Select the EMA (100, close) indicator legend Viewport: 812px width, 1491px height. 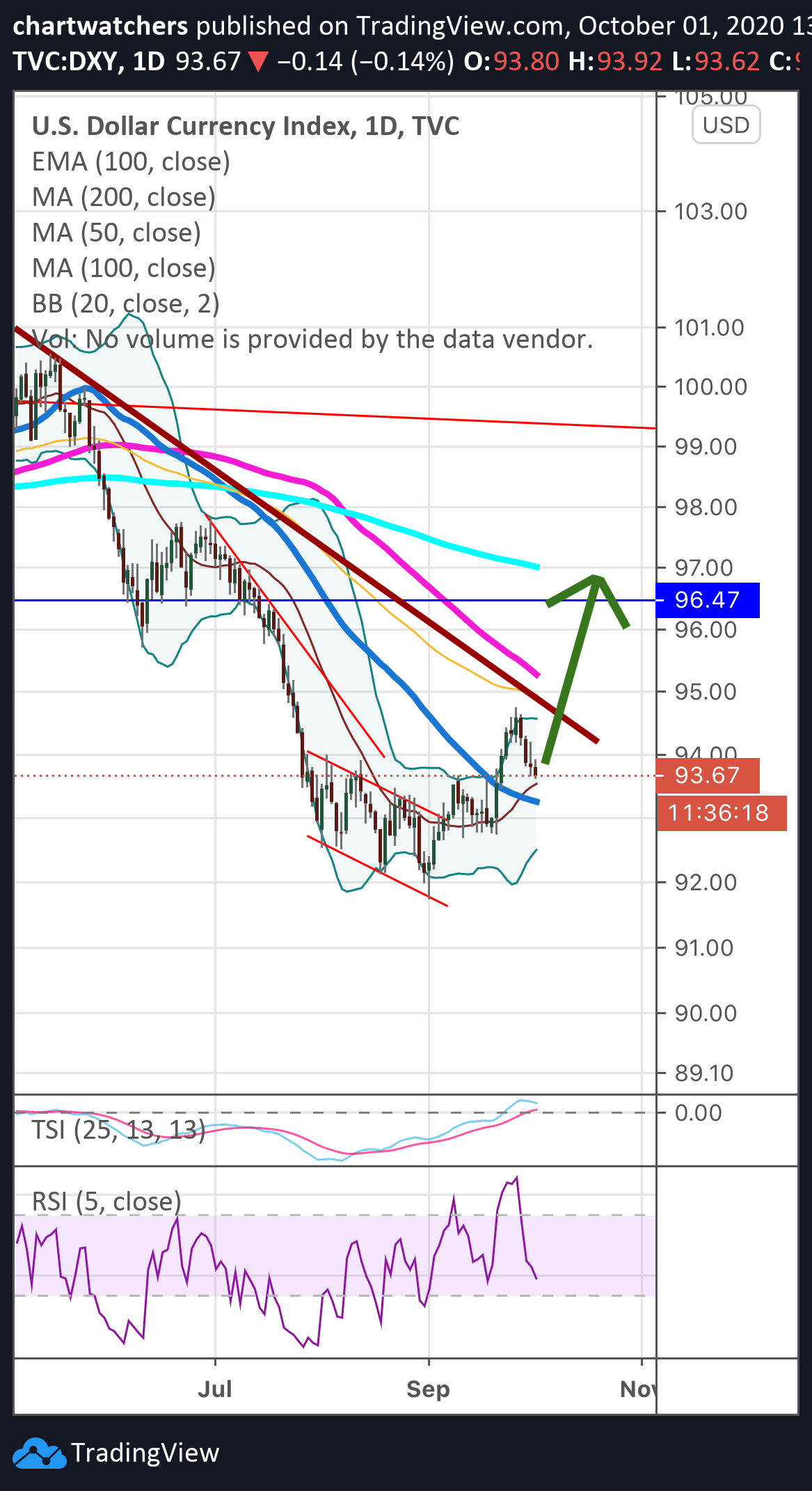(131, 161)
